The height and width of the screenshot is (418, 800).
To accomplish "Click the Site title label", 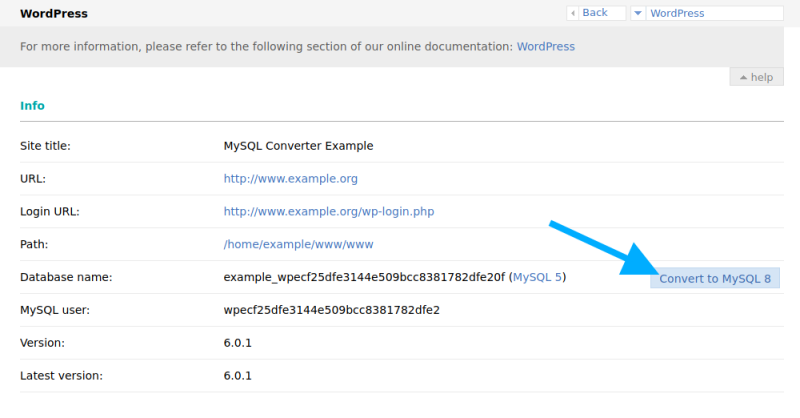I will click(45, 146).
